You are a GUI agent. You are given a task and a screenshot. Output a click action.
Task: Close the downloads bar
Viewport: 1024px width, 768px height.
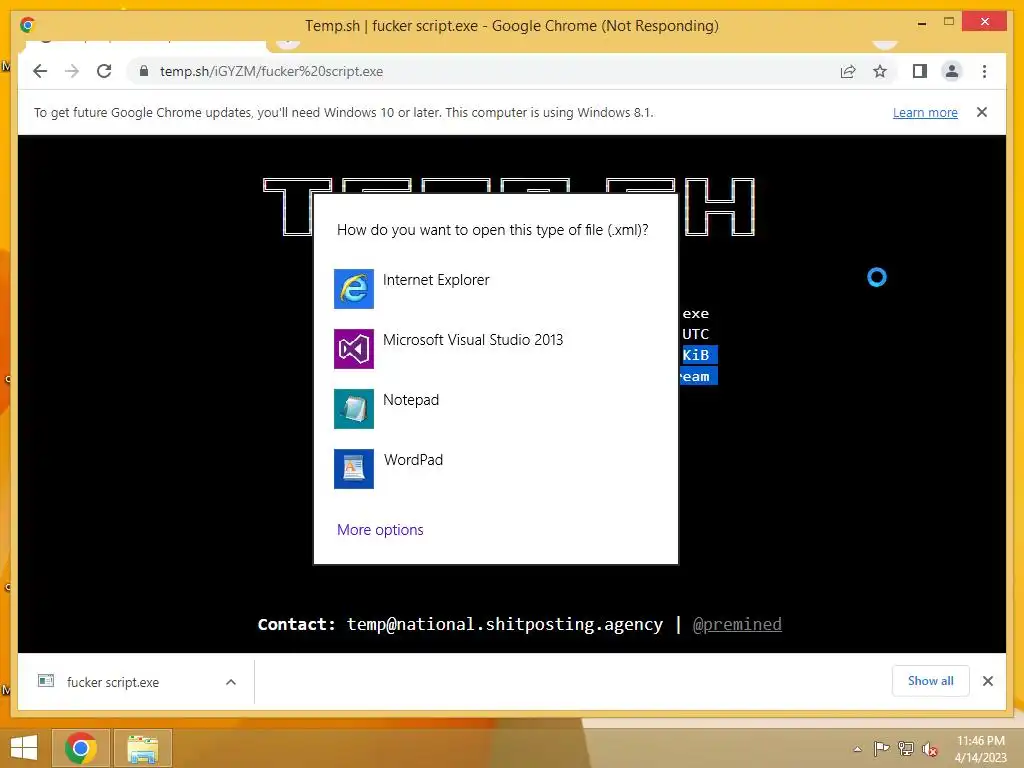coord(988,681)
